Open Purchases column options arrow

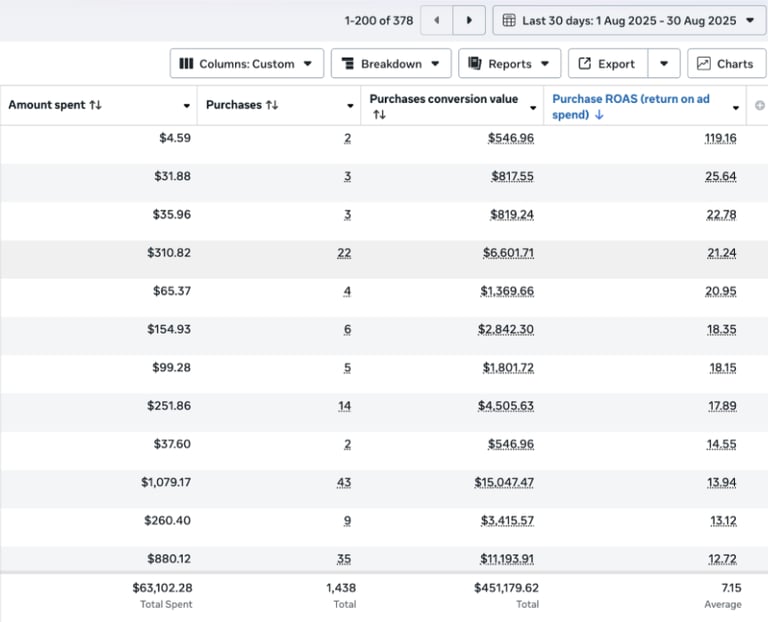pos(351,106)
